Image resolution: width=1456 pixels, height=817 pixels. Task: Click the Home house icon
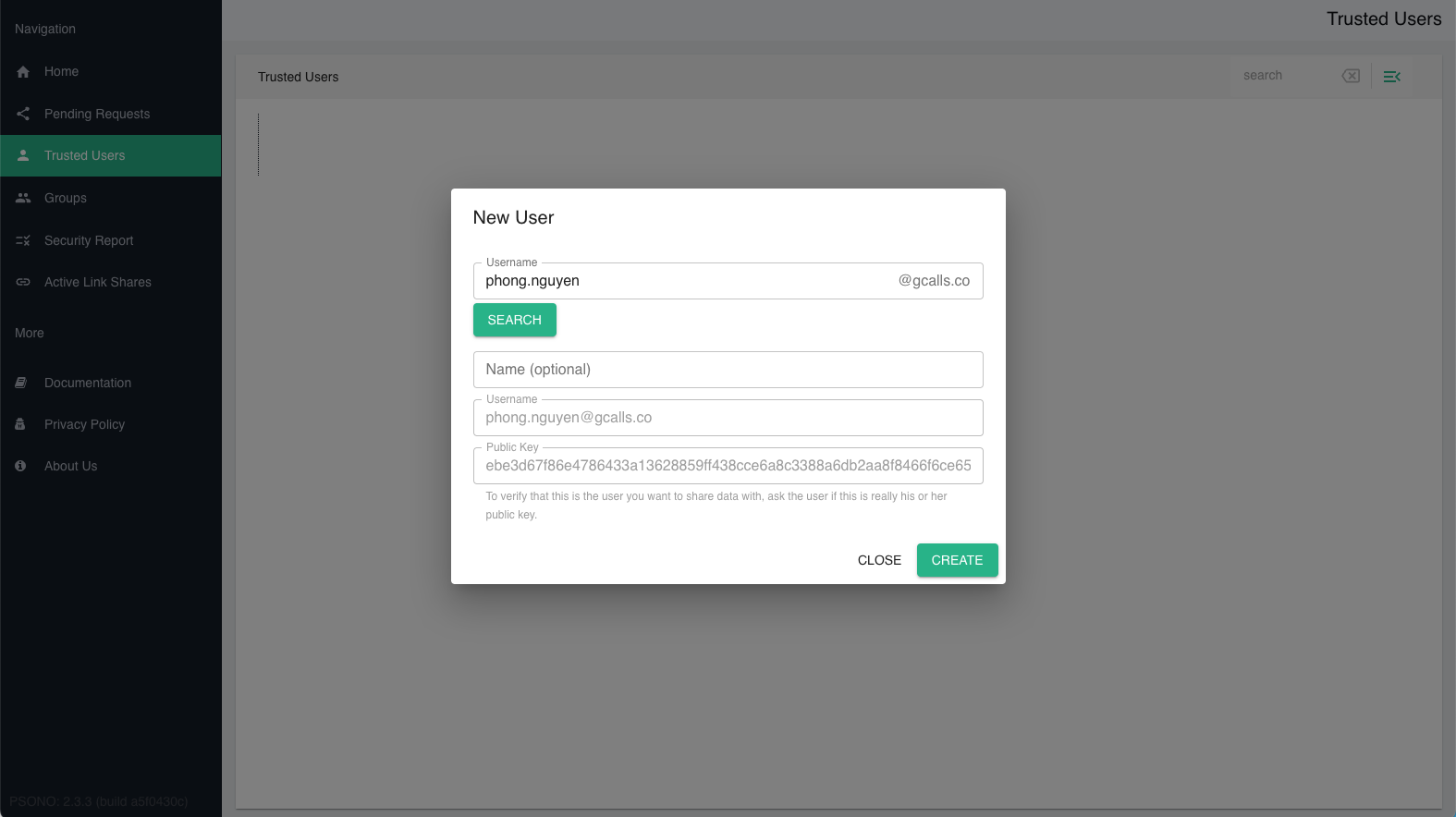tap(23, 72)
